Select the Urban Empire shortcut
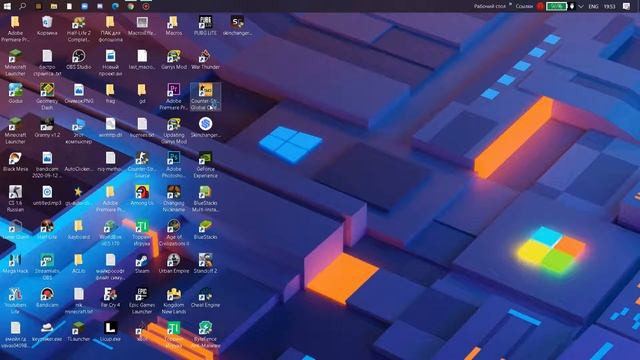This screenshot has width=640, height=360. click(x=174, y=263)
